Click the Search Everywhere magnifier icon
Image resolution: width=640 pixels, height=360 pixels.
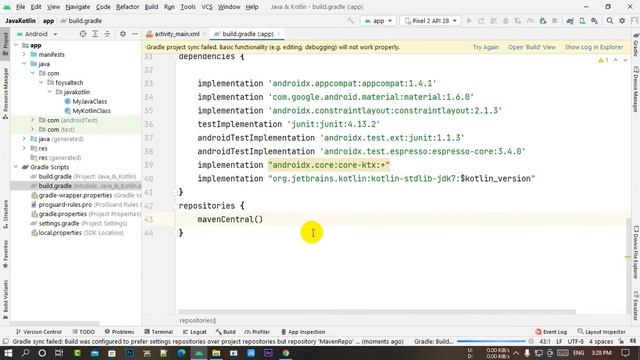click(610, 21)
